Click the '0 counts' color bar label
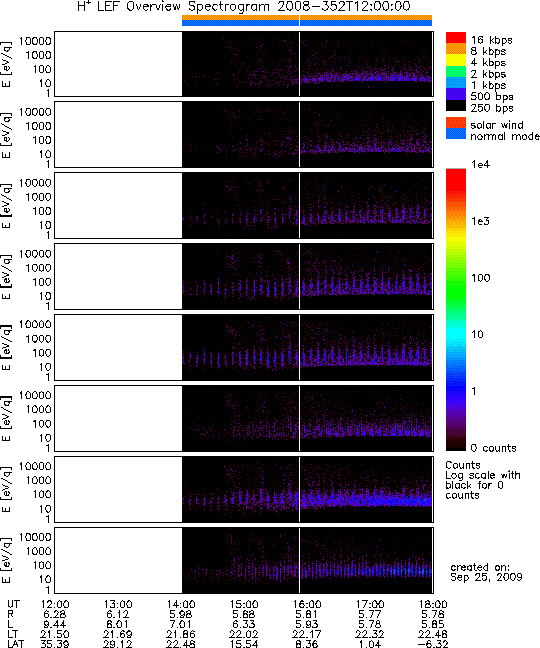540x648 pixels. (x=493, y=448)
